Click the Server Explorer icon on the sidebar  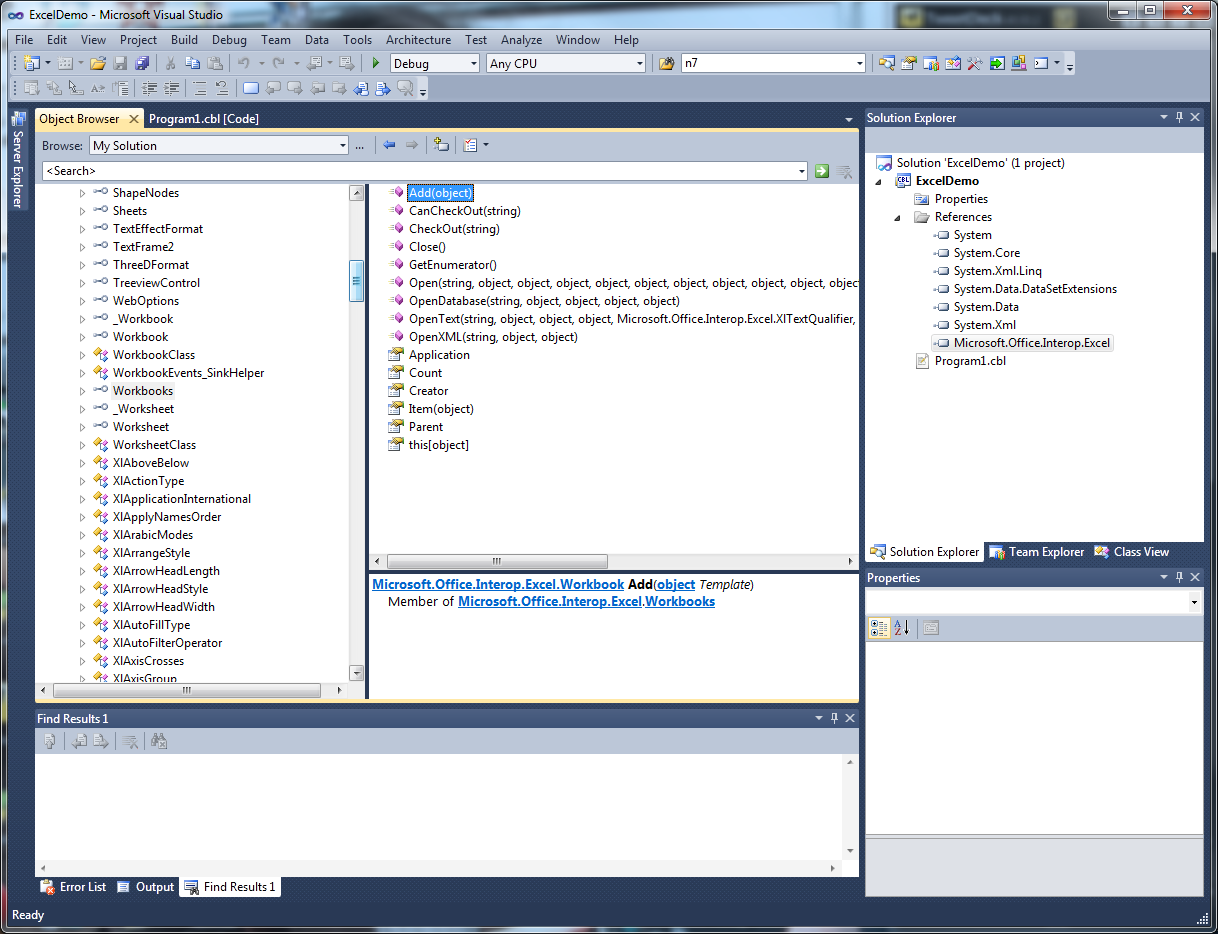click(17, 119)
